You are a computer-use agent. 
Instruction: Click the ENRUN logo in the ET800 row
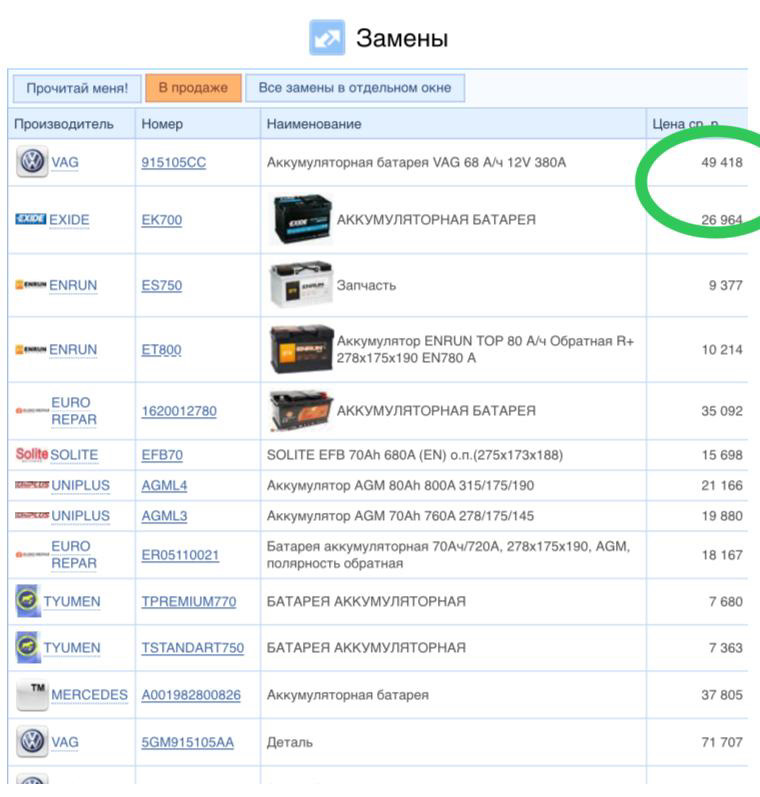[x=31, y=349]
